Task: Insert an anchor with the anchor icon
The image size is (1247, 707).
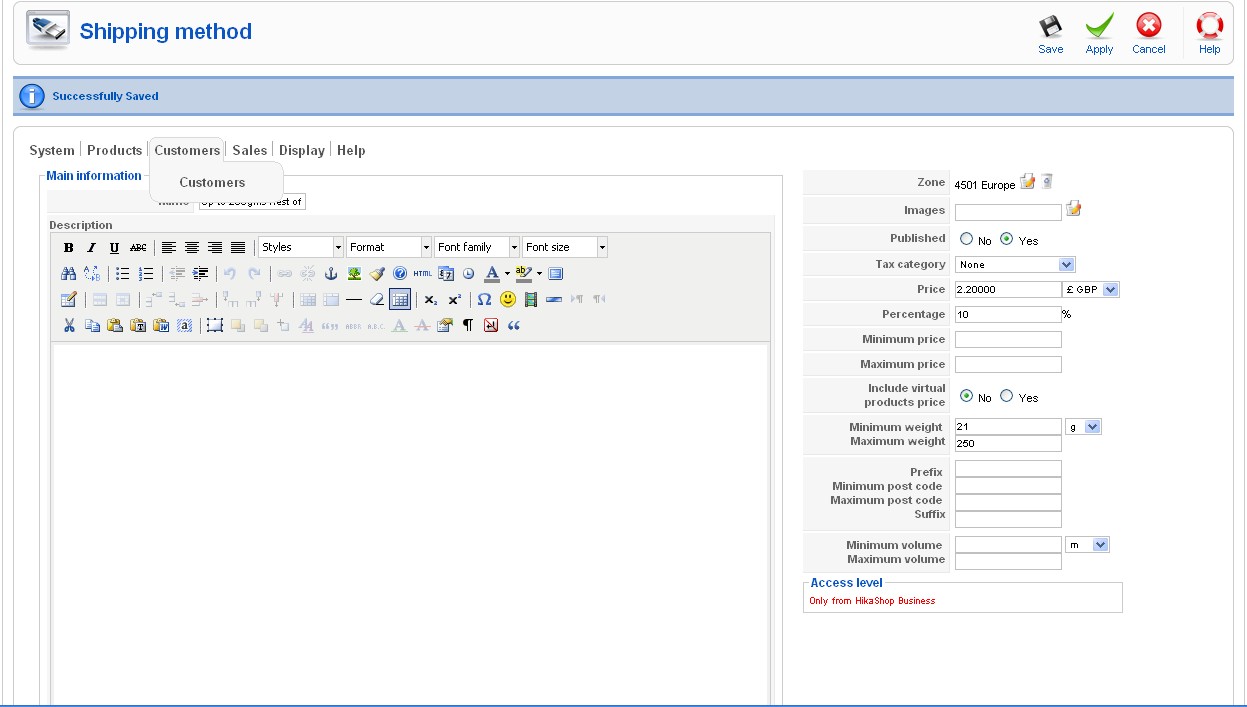Action: click(x=331, y=273)
